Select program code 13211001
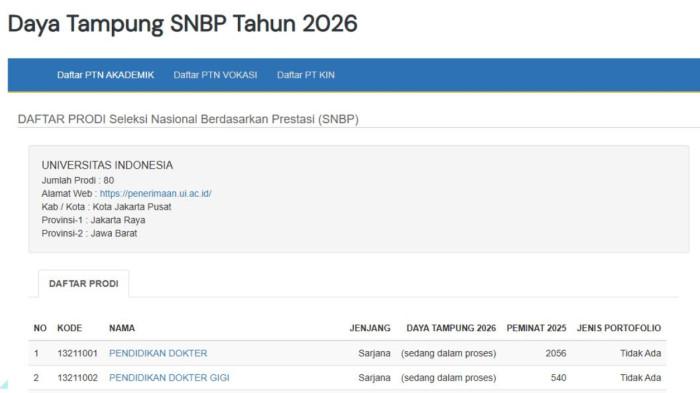The width and height of the screenshot is (700, 393). [77, 353]
